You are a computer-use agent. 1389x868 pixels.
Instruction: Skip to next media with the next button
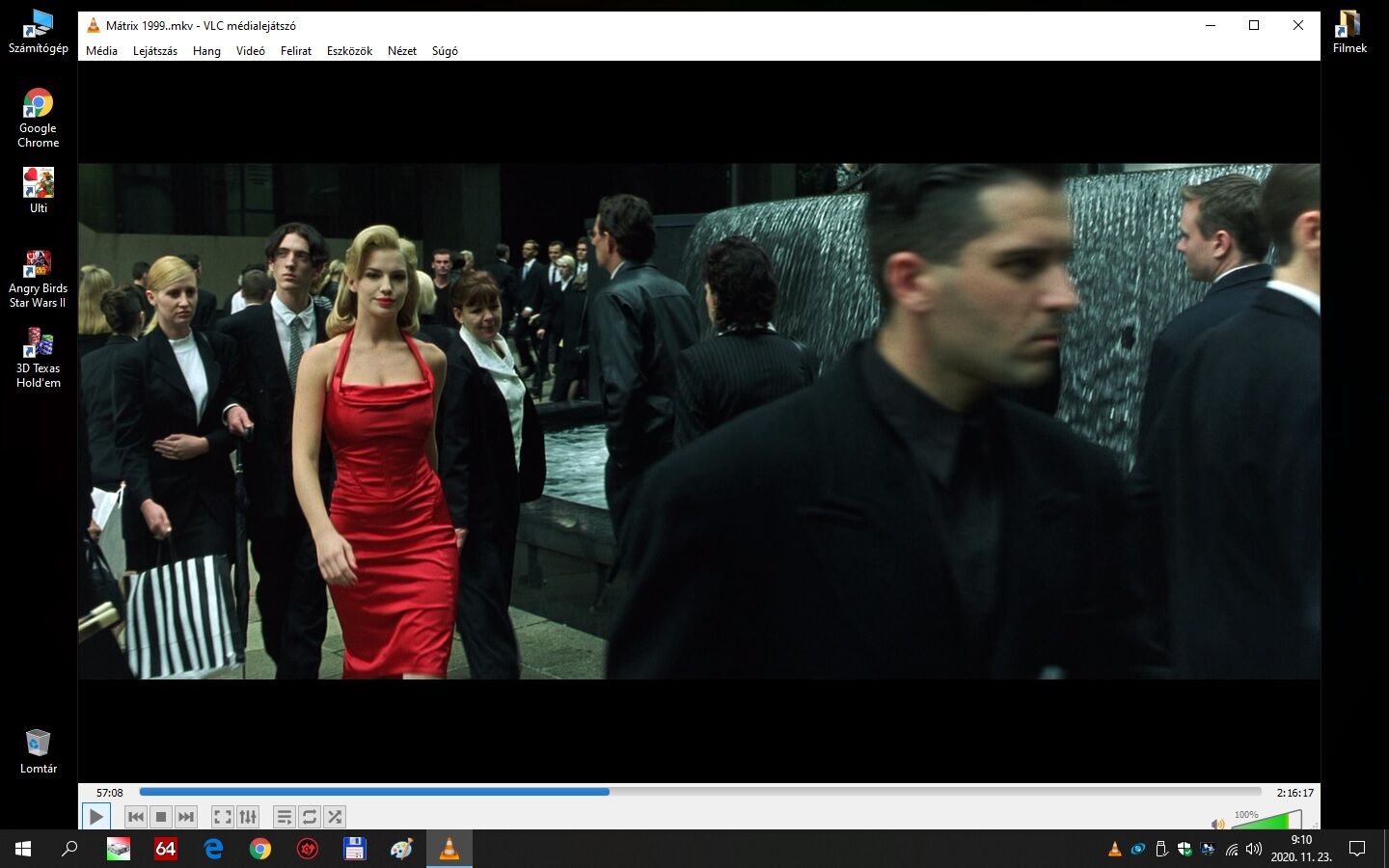tap(186, 817)
